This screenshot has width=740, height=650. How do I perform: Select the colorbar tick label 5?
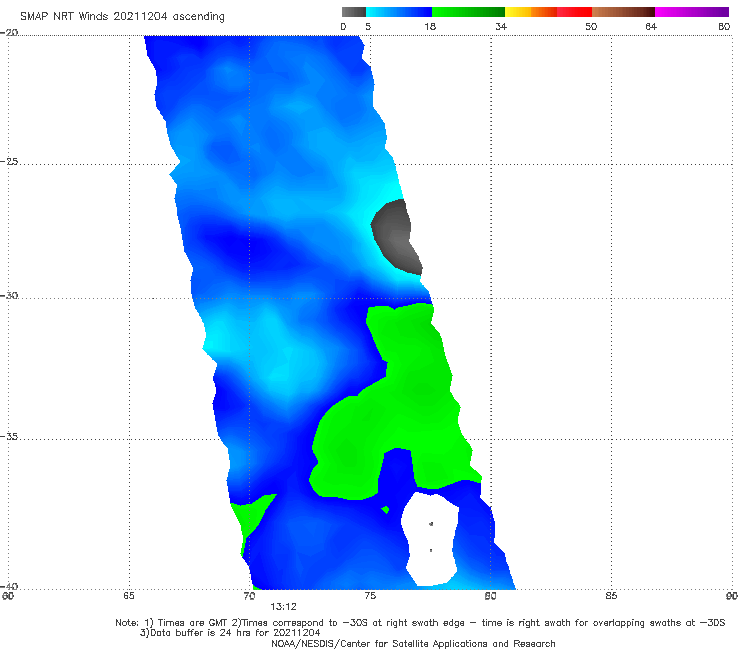pos(368,27)
